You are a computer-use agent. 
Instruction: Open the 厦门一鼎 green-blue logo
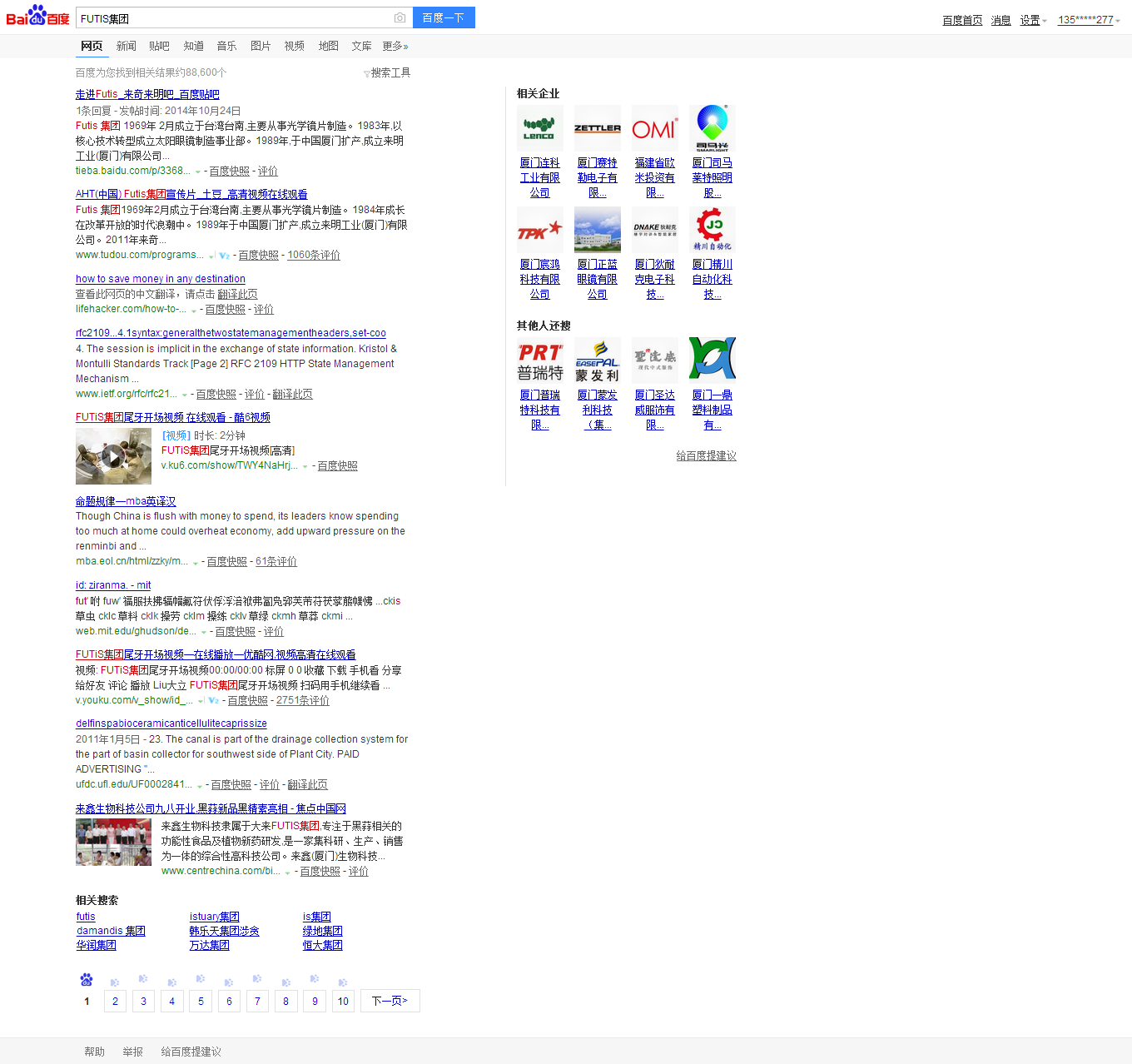[x=712, y=360]
